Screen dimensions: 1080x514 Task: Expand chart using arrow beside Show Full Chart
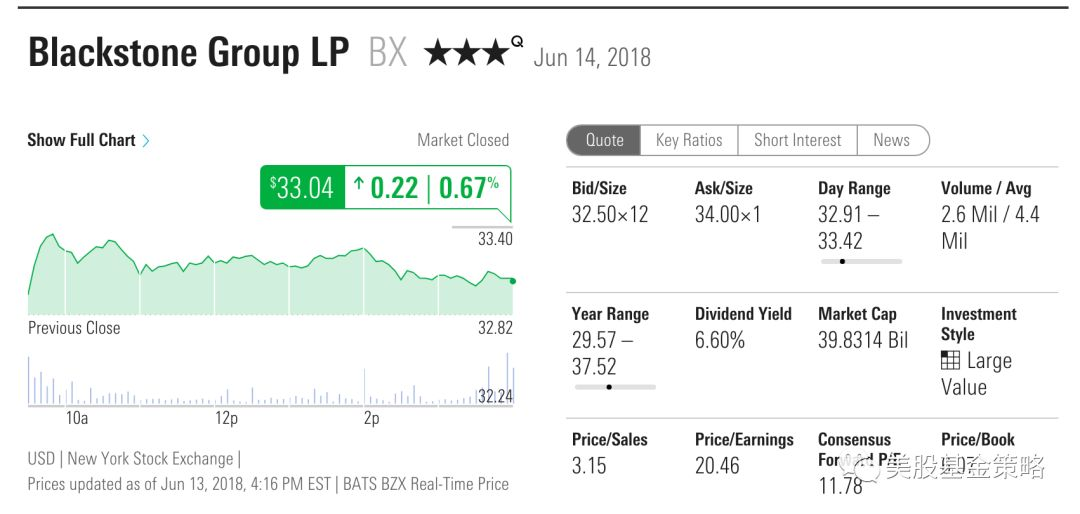[146, 141]
